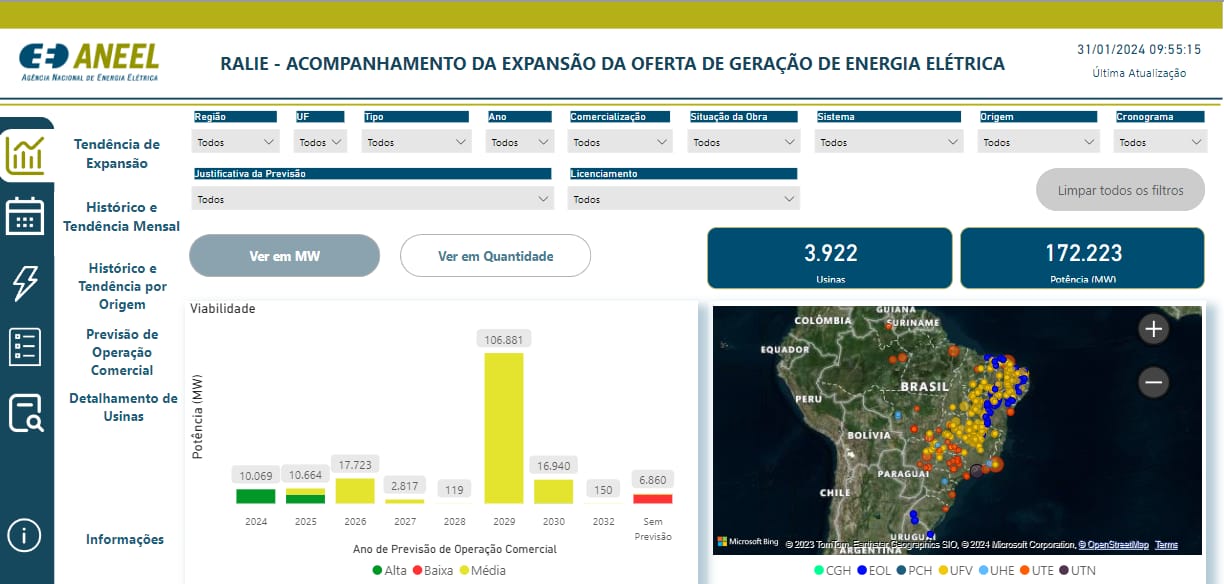1224x584 pixels.
Task: Switch view to Ver em Quantidade
Action: 495,256
